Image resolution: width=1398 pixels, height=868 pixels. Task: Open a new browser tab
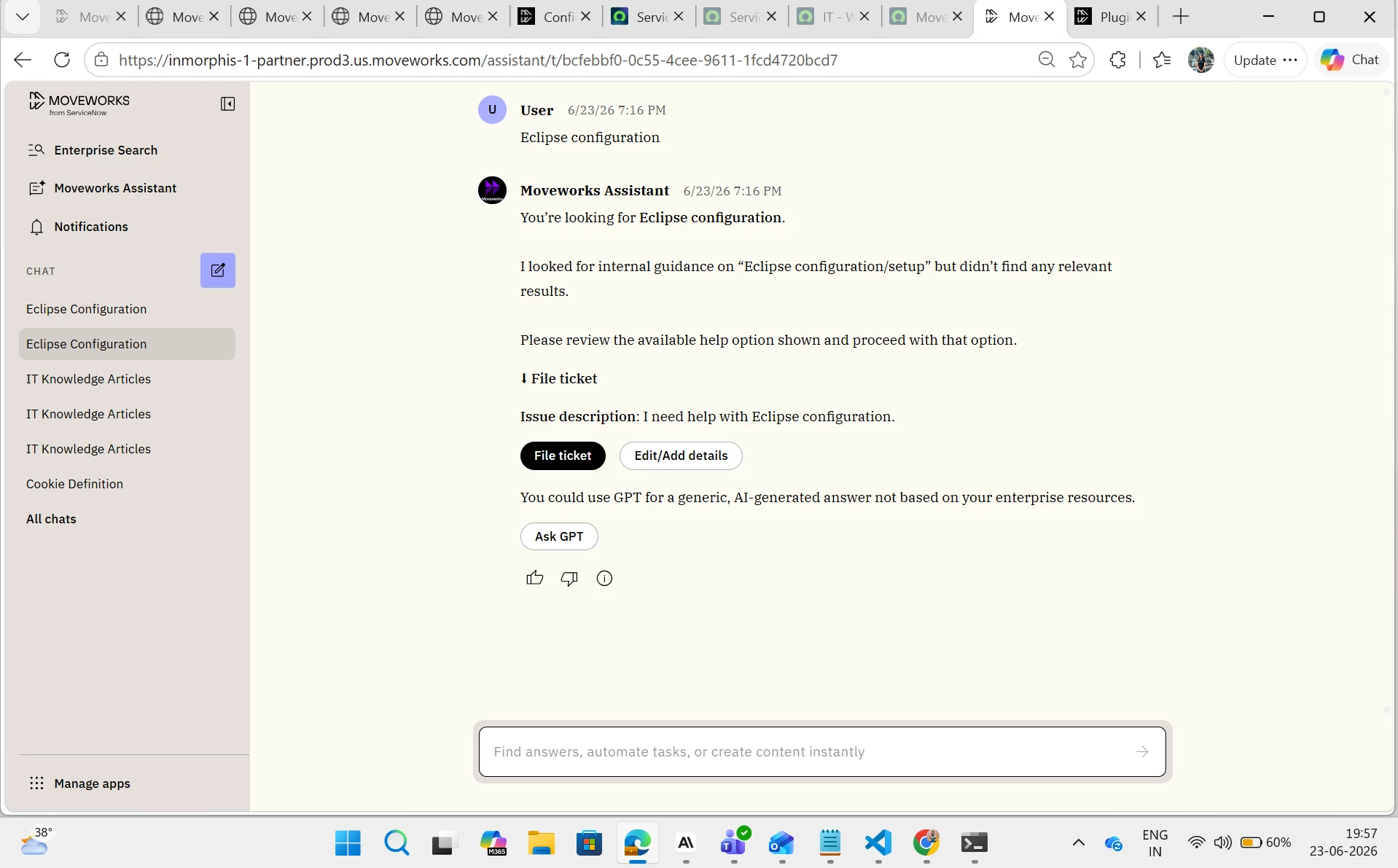point(1181,17)
